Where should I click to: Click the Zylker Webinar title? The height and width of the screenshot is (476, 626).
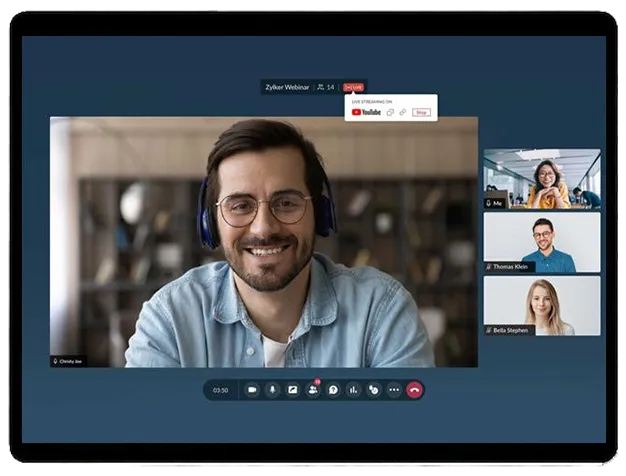pyautogui.click(x=287, y=87)
